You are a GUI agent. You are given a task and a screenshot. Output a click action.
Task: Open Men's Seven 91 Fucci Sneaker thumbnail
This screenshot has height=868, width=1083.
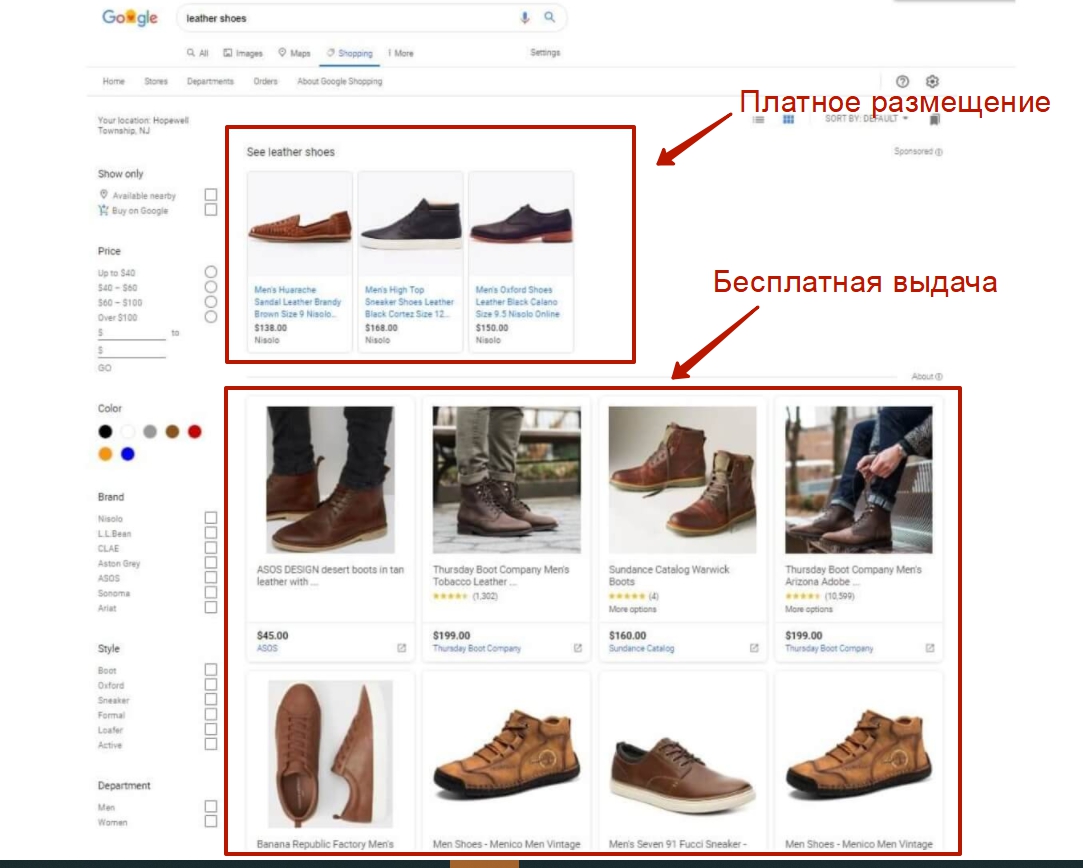coord(682,773)
